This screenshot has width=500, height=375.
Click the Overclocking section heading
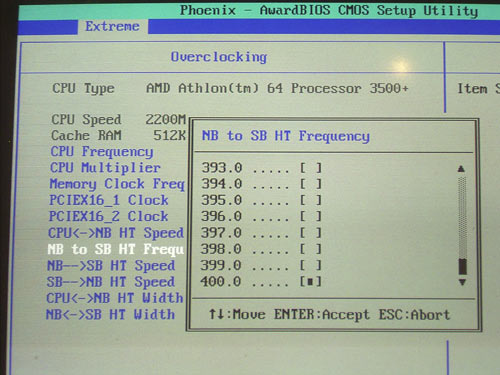tap(219, 57)
